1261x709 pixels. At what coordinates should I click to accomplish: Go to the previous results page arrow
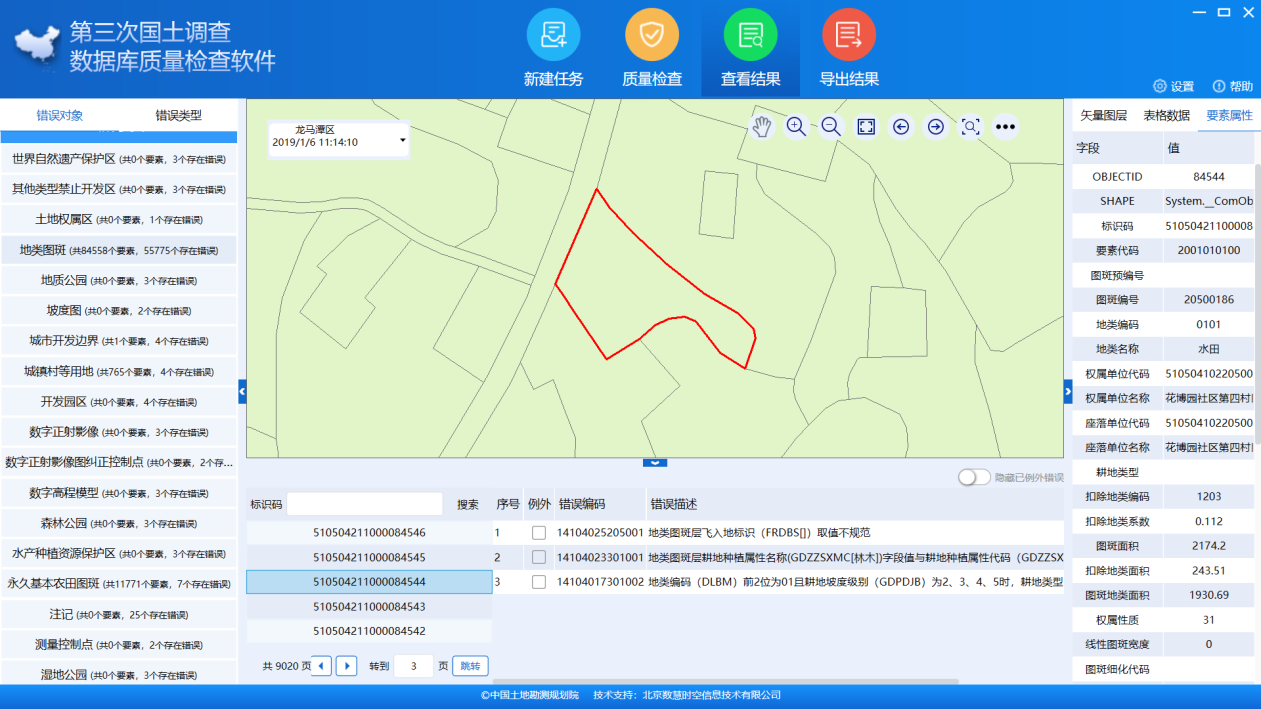click(321, 666)
